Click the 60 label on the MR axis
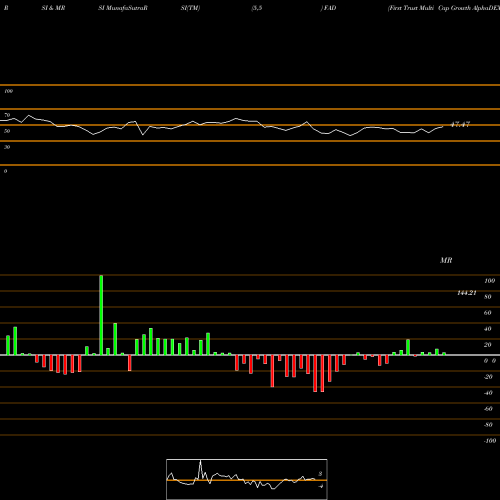This screenshot has height=500, width=500. click(488, 313)
